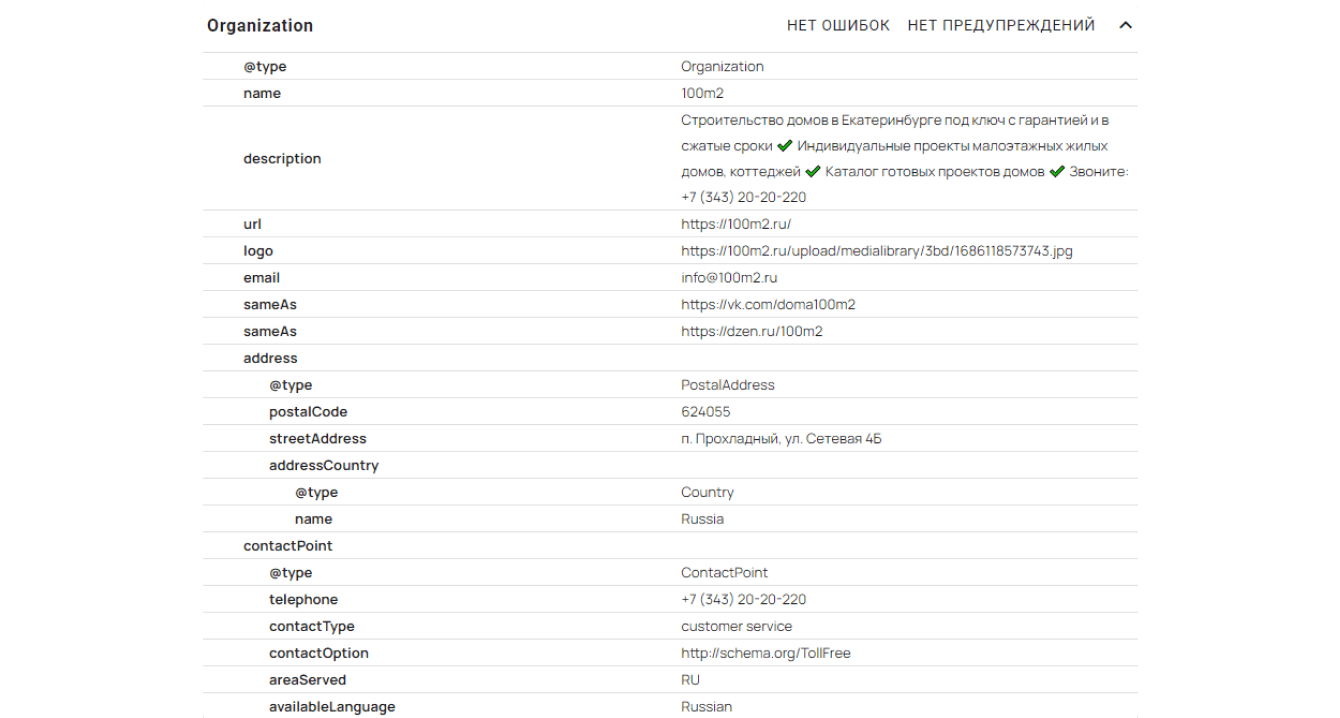Click the НЕТ ОШИБОК label
The height and width of the screenshot is (718, 1340).
pos(838,26)
